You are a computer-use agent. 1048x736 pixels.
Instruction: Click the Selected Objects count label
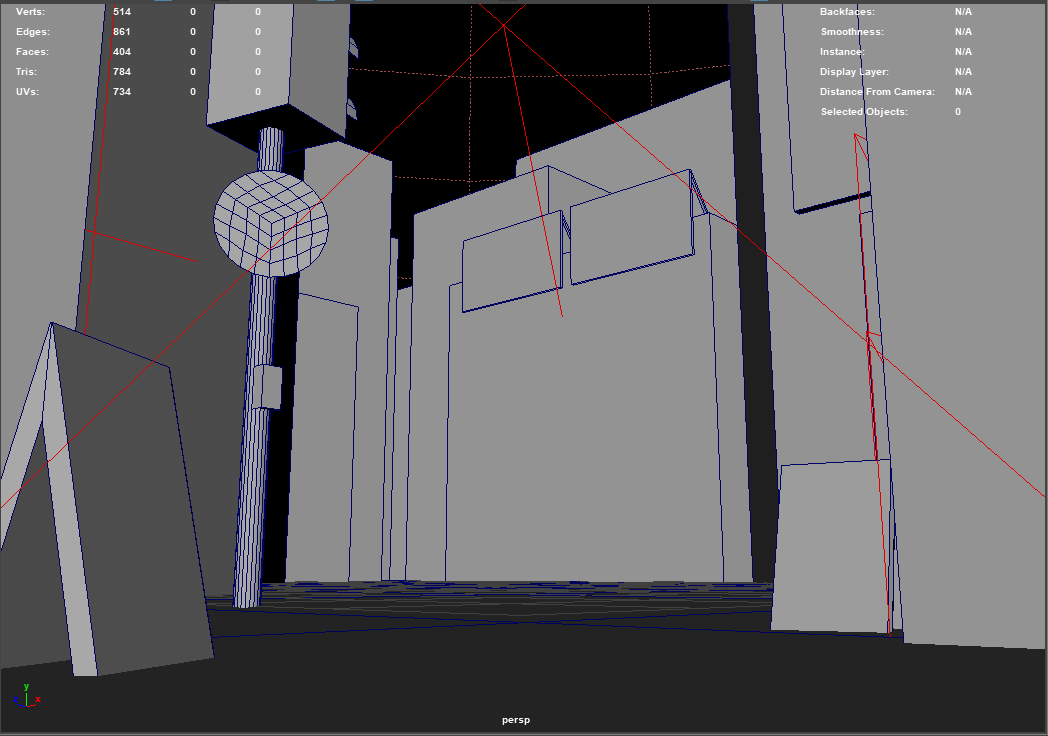coord(864,112)
